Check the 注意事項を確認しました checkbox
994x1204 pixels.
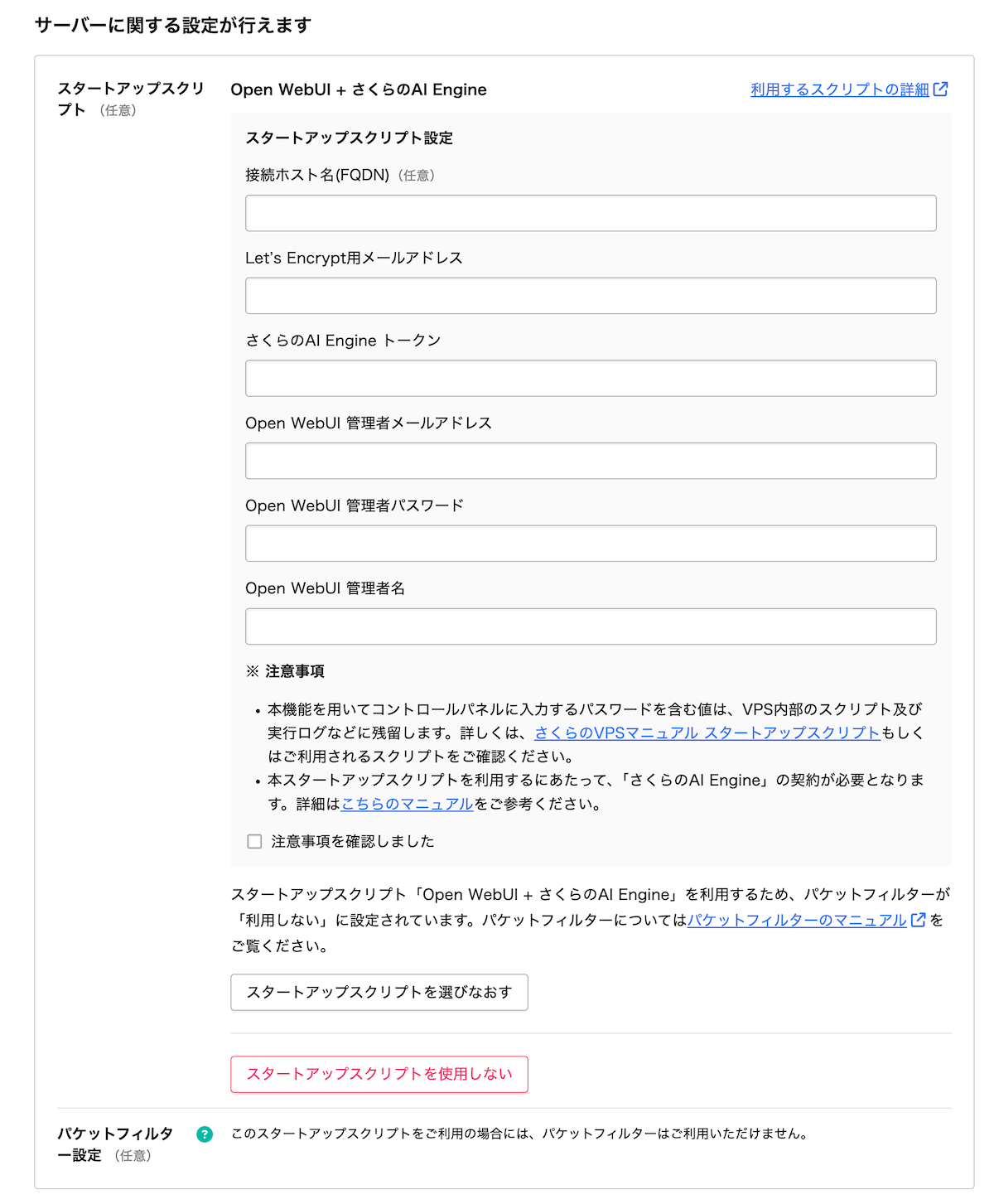point(254,841)
